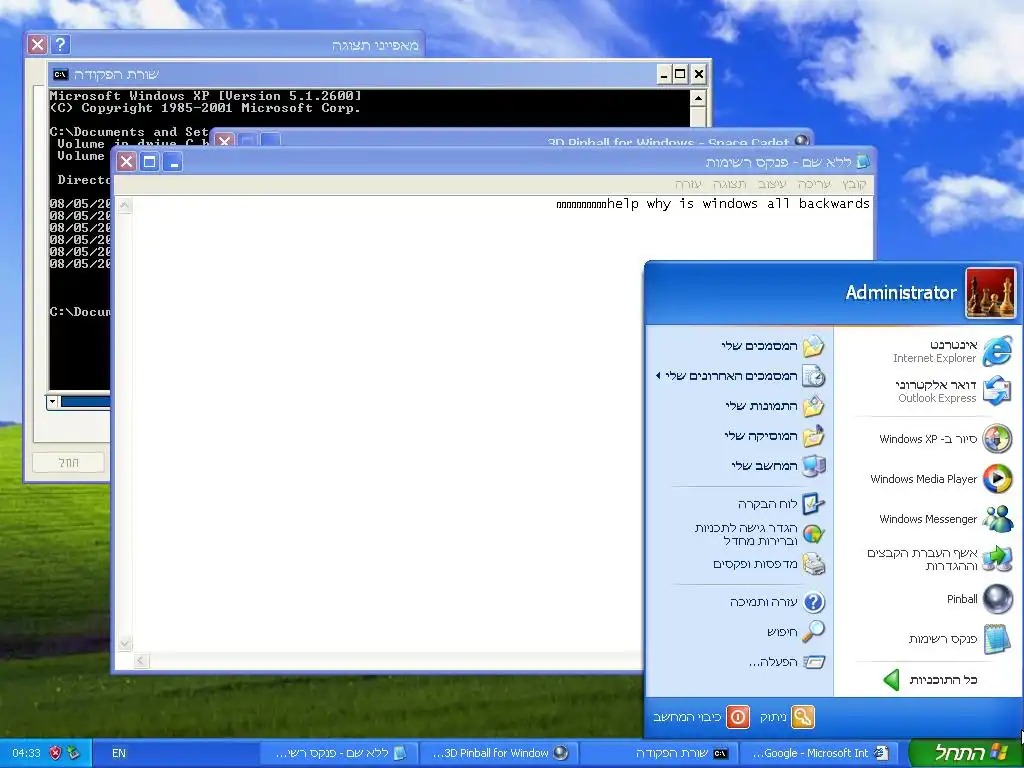Open the Format menu in Notepad
The image size is (1024, 768).
tap(773, 184)
